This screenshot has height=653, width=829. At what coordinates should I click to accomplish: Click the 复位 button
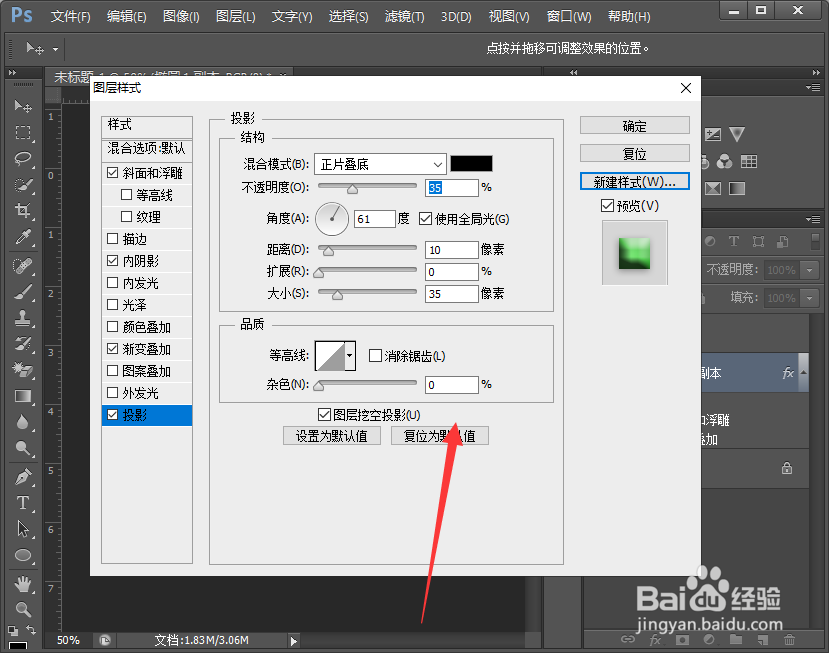click(x=634, y=154)
